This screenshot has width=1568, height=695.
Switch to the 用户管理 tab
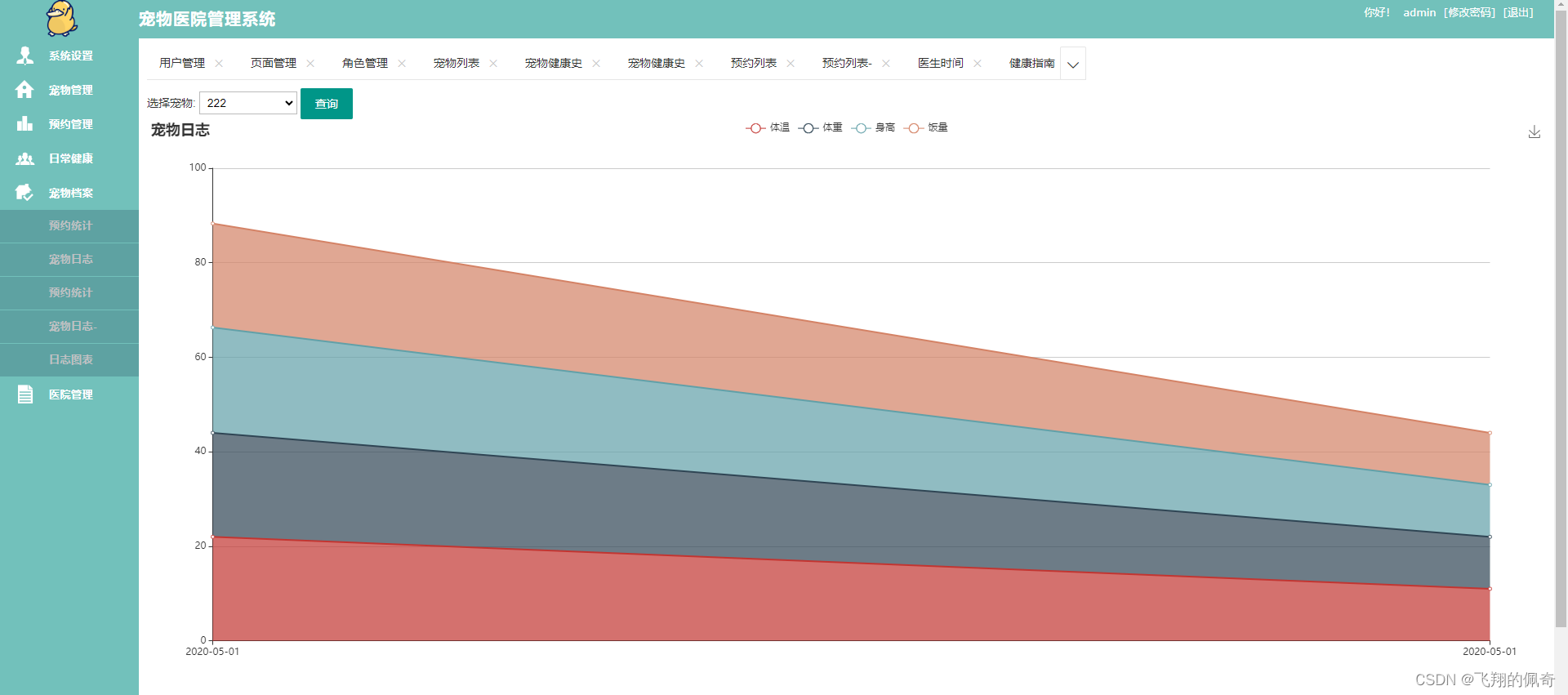tap(182, 63)
